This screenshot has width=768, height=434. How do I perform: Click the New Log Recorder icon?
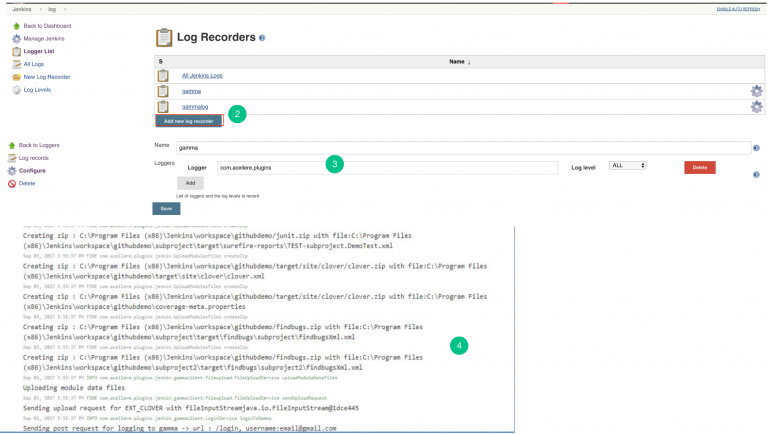(16, 77)
